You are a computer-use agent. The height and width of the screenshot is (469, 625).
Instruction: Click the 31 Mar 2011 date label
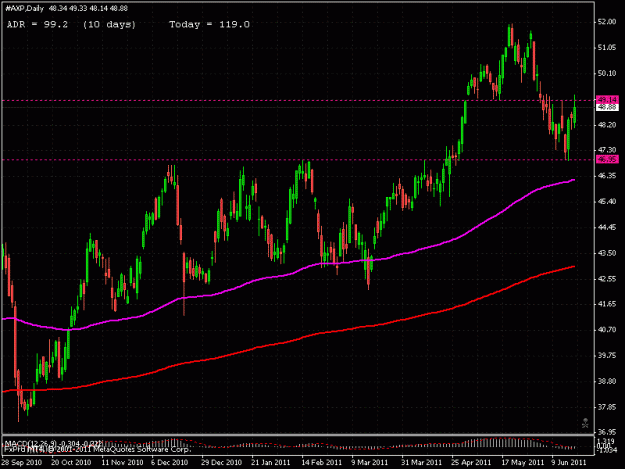coord(422,463)
